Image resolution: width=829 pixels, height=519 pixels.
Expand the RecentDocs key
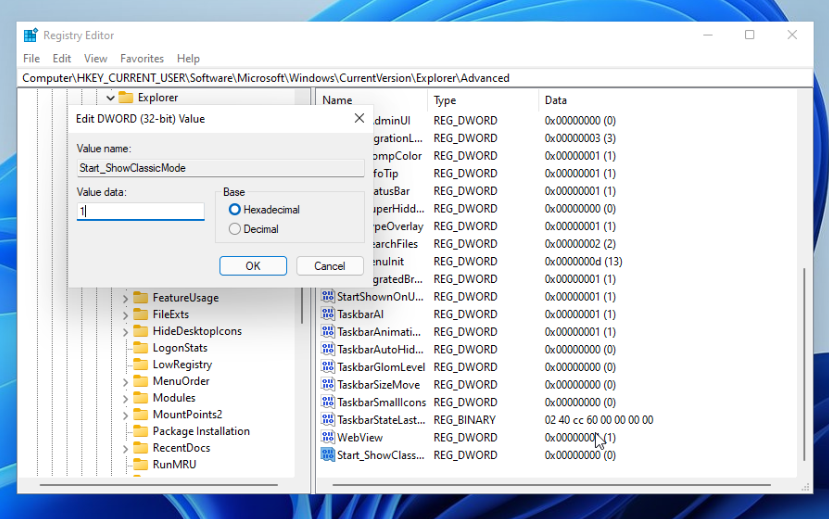[x=125, y=449]
